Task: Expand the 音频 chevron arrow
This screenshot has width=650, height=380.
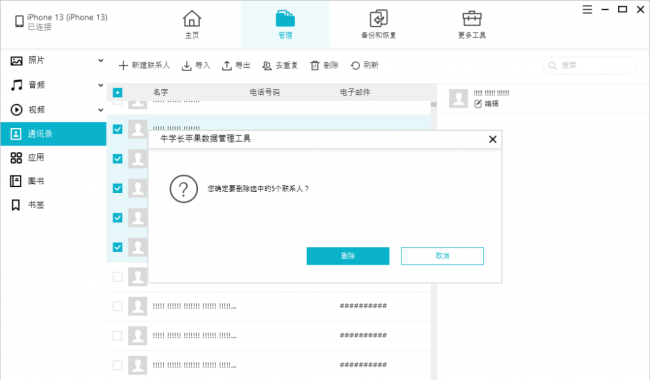Action: pos(100,85)
